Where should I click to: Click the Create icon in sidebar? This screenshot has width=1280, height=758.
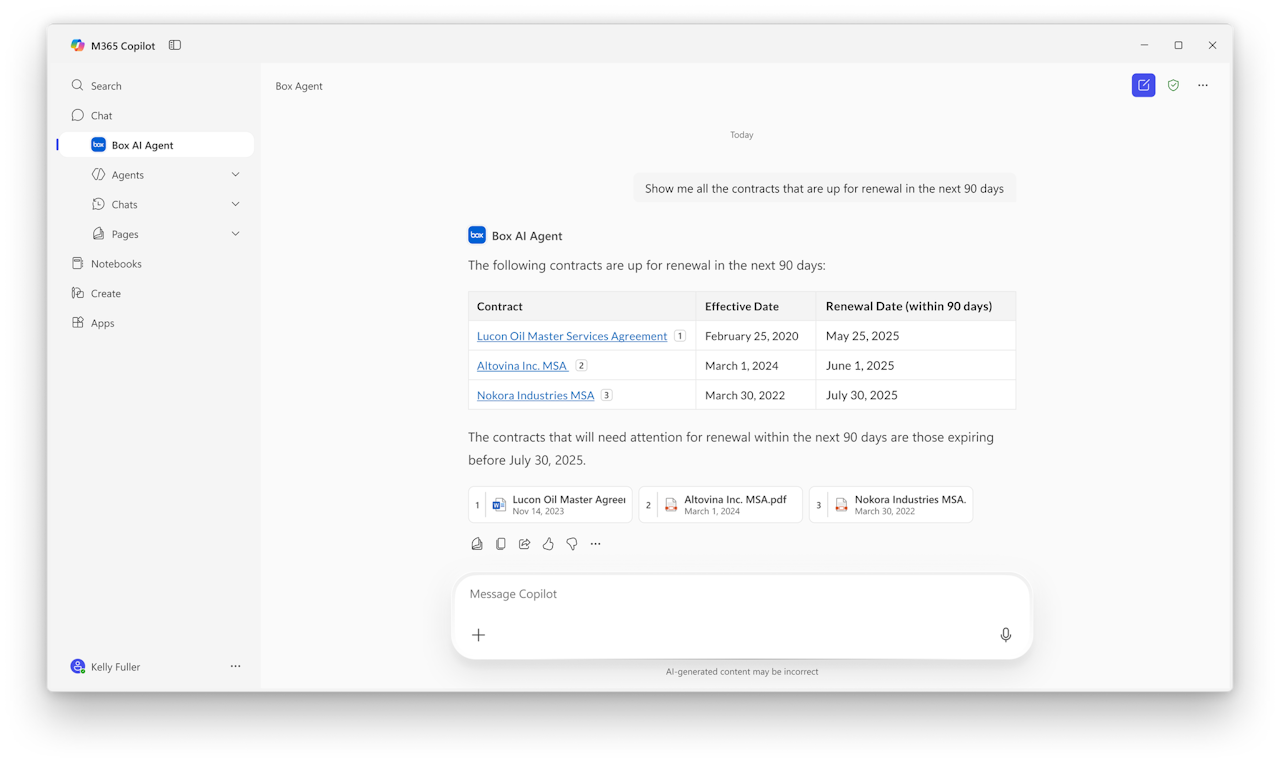tap(78, 293)
